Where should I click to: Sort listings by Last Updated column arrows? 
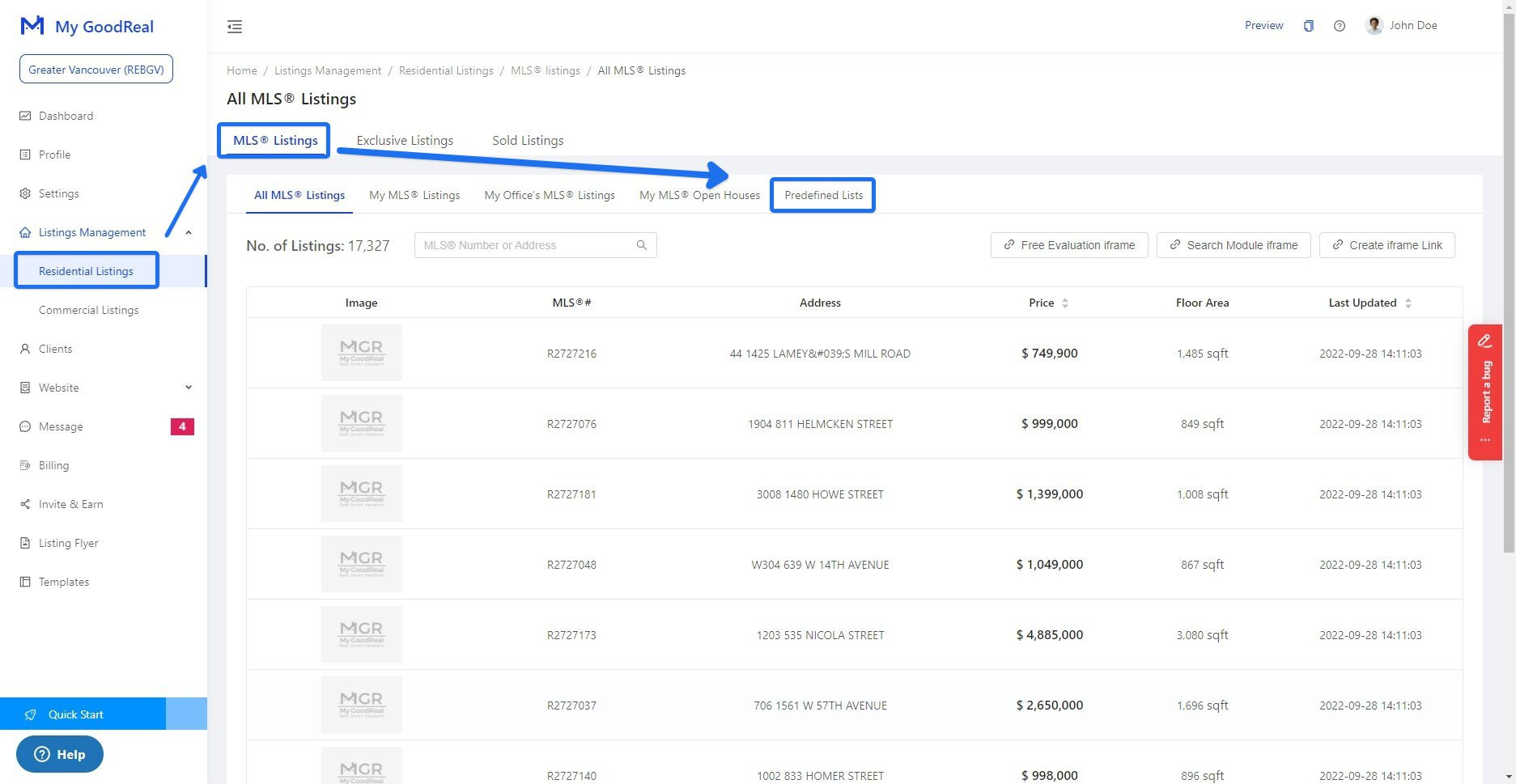pyautogui.click(x=1408, y=303)
